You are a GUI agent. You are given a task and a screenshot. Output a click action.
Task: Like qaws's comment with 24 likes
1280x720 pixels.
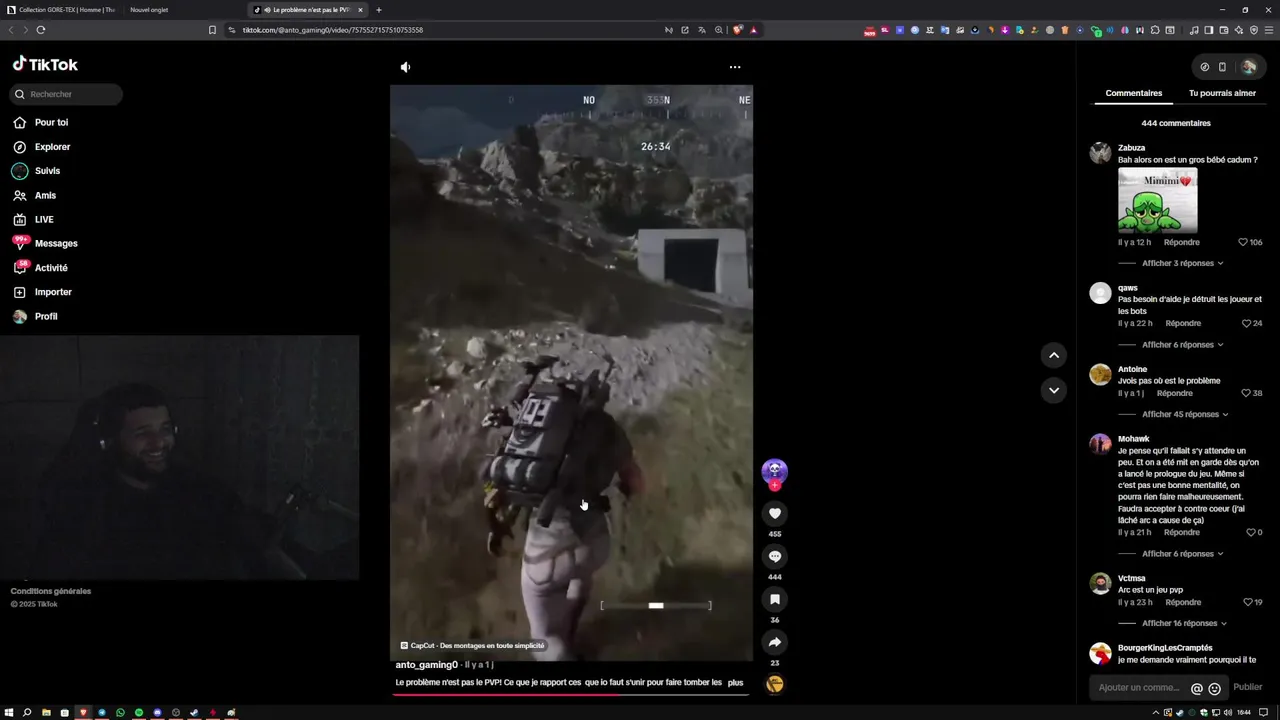[x=1247, y=323]
